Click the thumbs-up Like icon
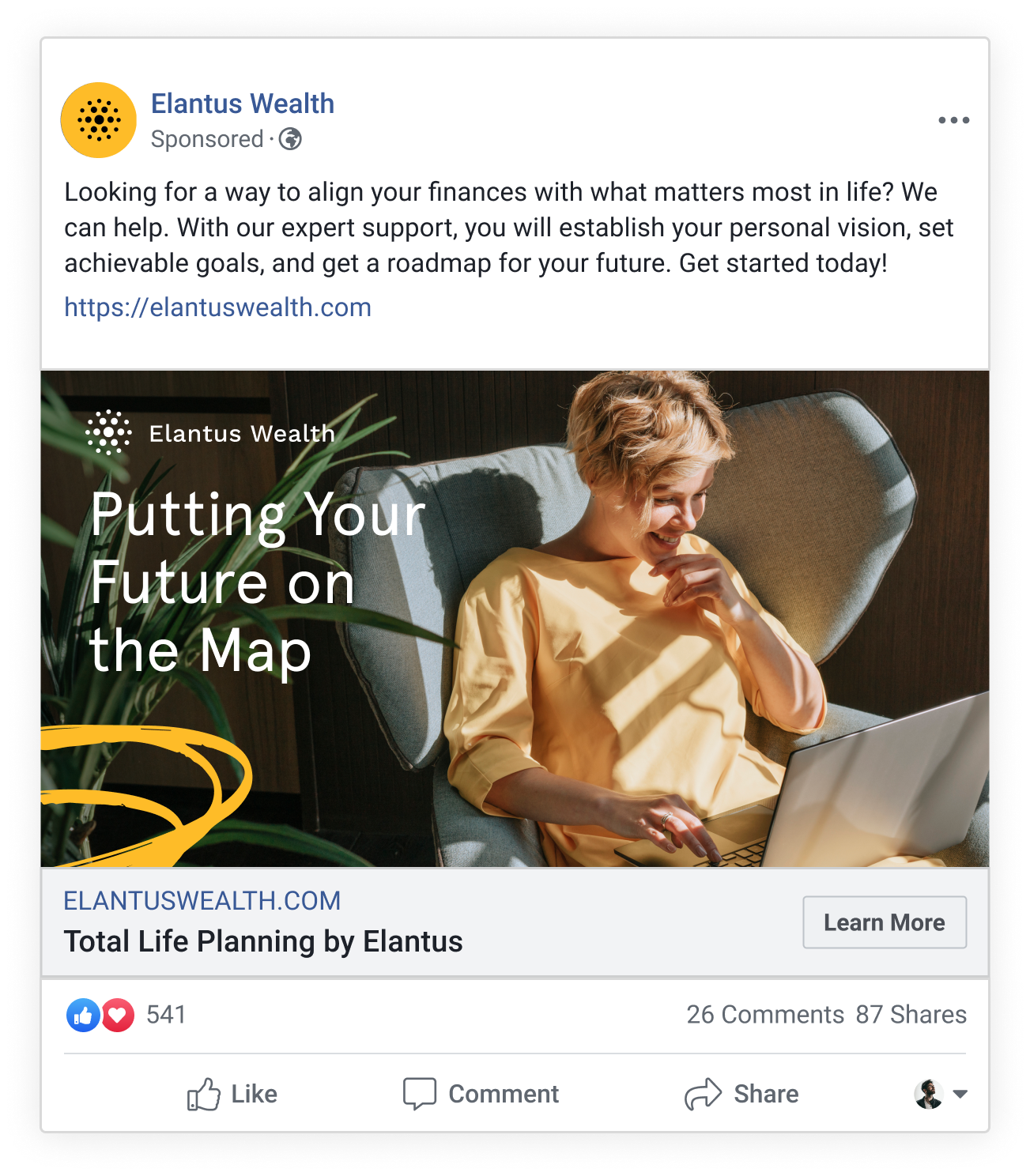 click(203, 1095)
